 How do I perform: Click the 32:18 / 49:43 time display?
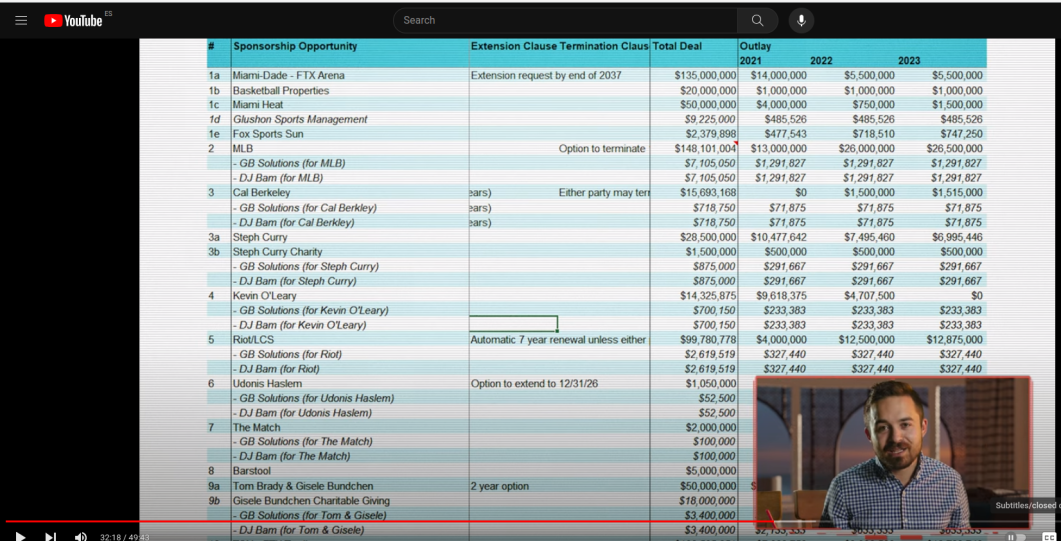(x=125, y=537)
